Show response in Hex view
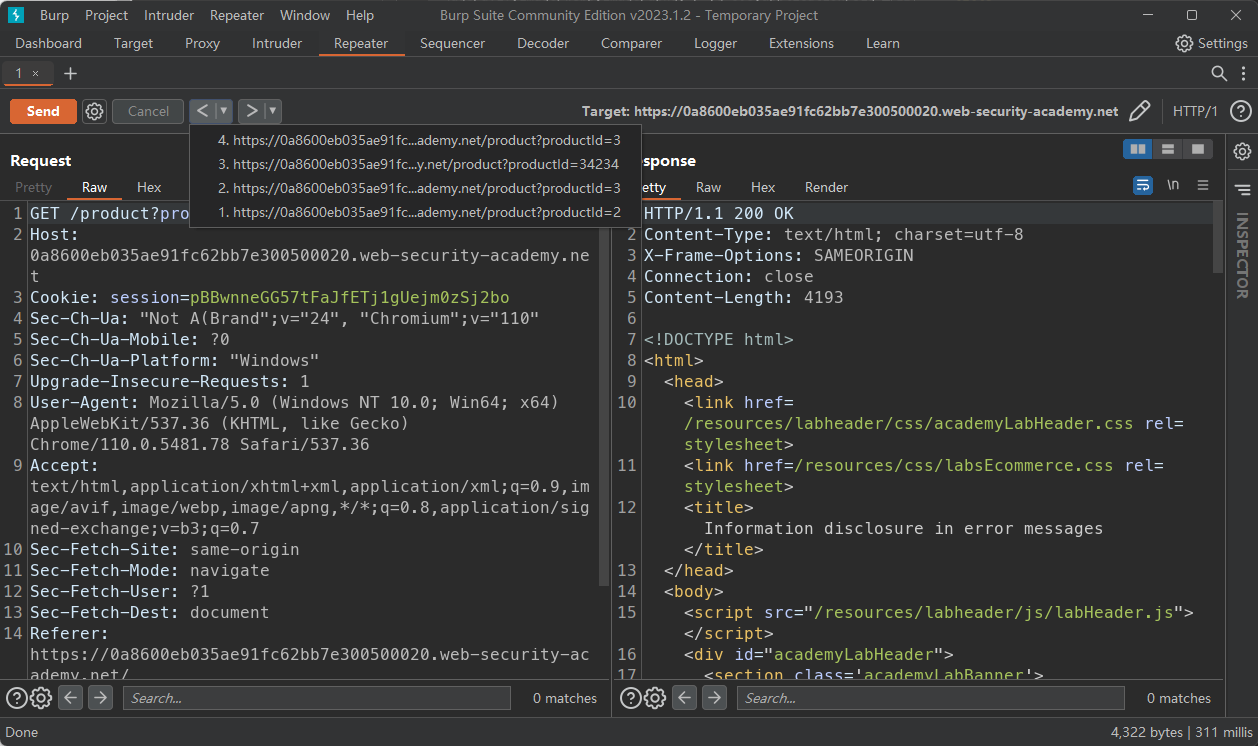 click(763, 187)
